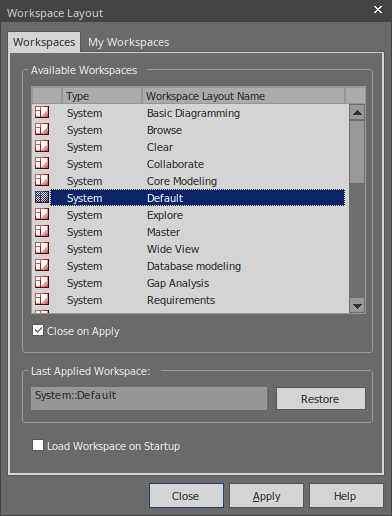
Task: Open the Workspaces tab
Action: click(44, 42)
